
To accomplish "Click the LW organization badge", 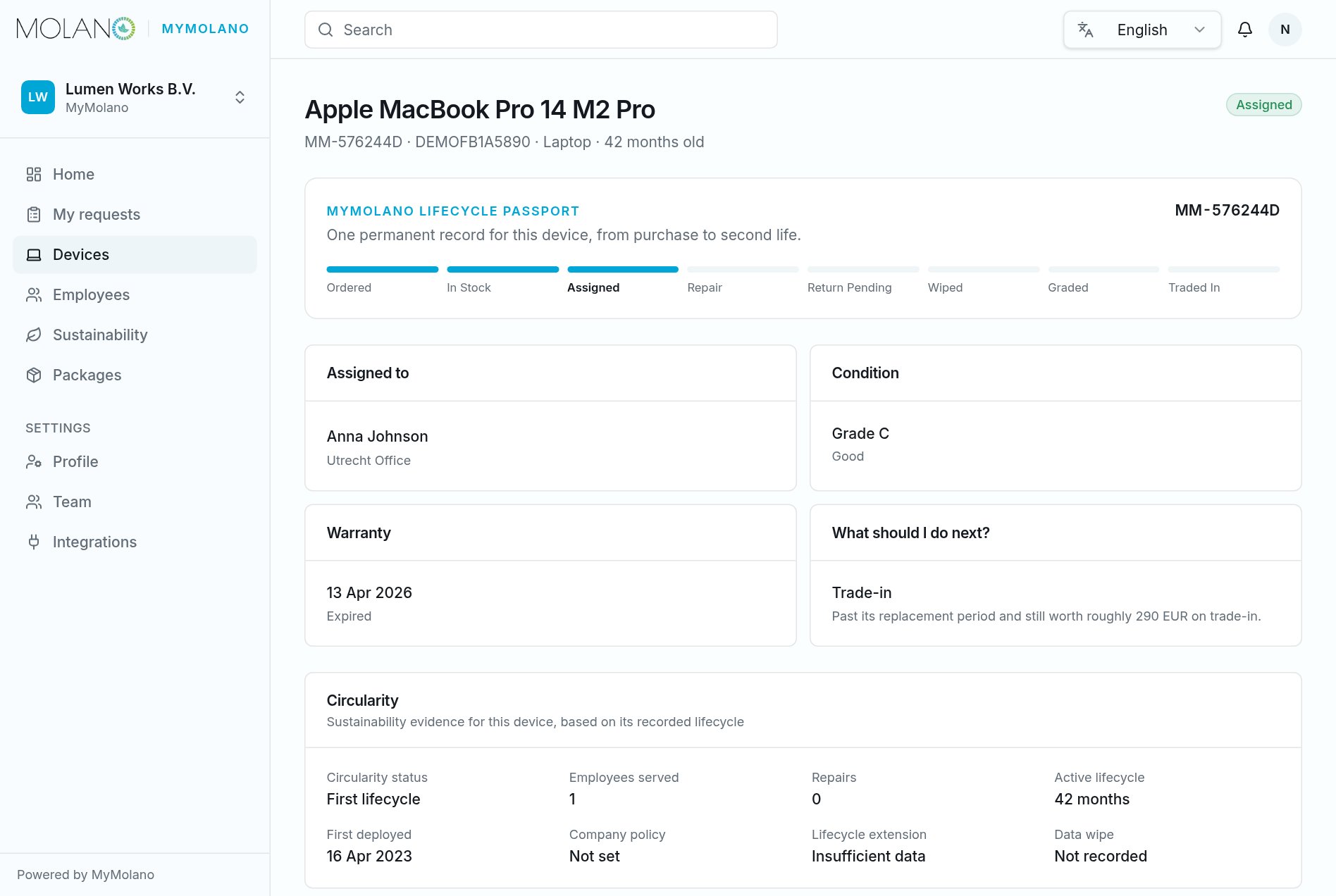I will click(x=38, y=97).
